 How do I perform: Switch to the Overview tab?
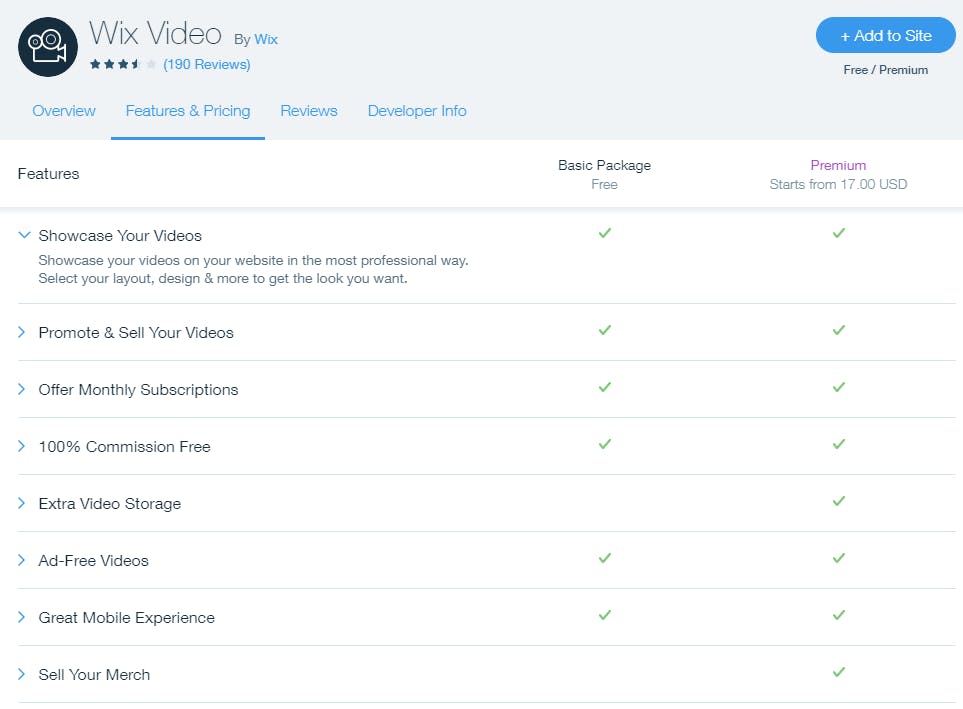click(64, 111)
